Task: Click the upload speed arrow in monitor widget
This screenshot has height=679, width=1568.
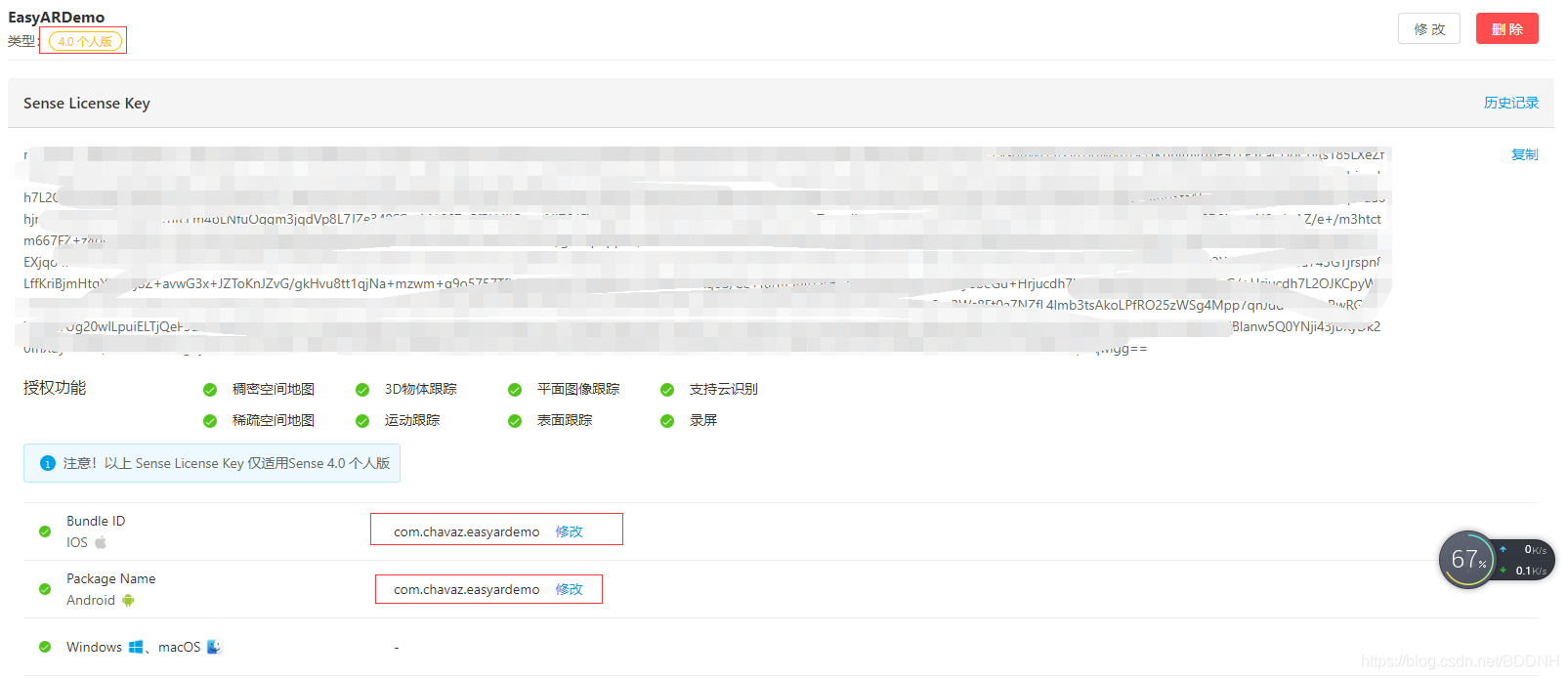Action: pos(1503,549)
